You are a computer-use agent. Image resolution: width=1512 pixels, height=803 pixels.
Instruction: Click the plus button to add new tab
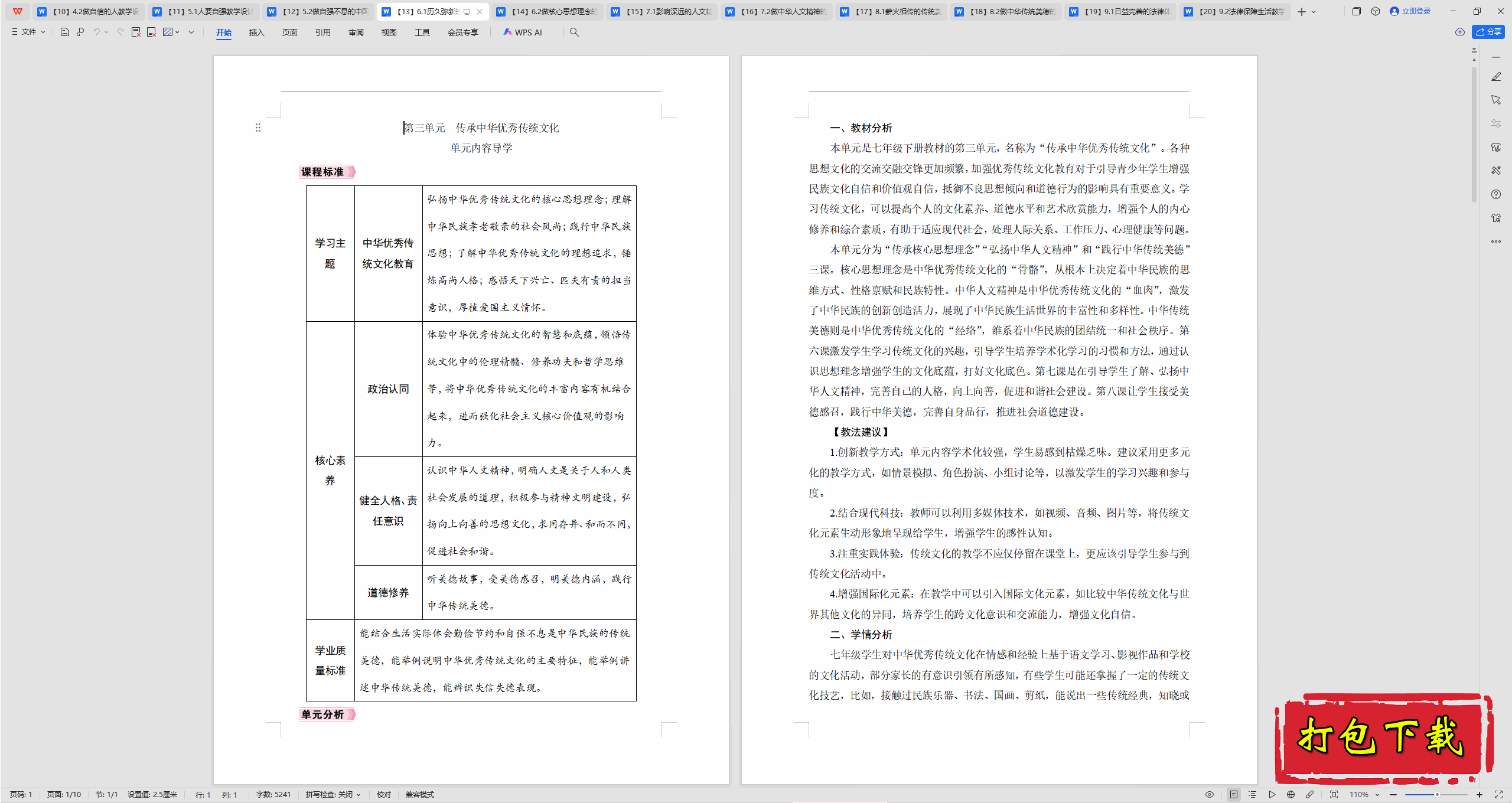pyautogui.click(x=1302, y=11)
